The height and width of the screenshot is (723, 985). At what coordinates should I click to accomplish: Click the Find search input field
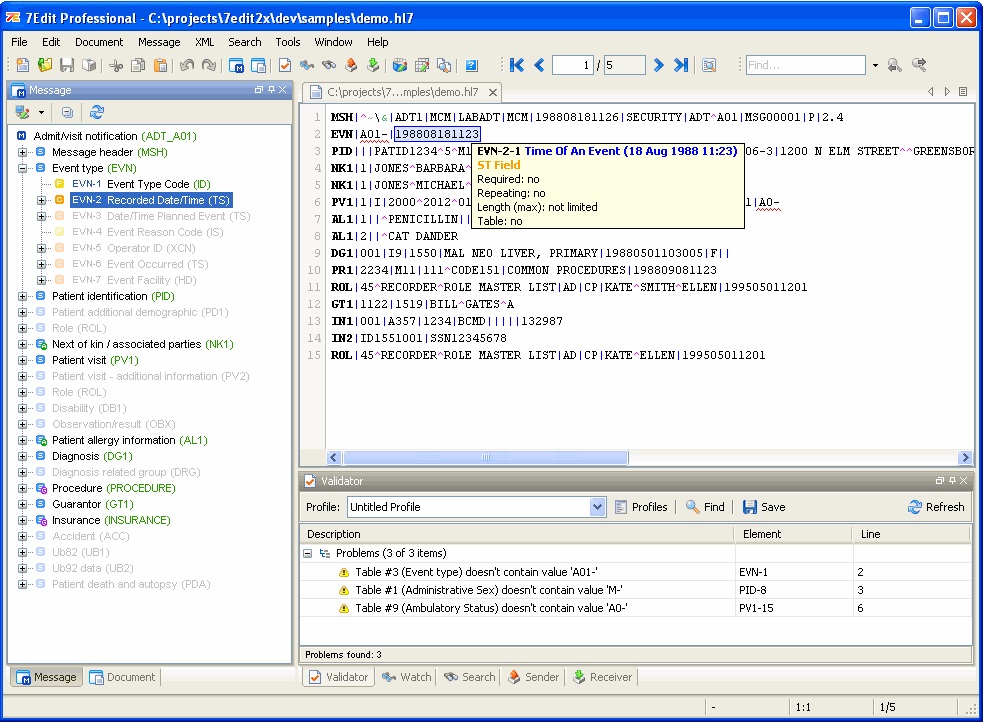(805, 66)
